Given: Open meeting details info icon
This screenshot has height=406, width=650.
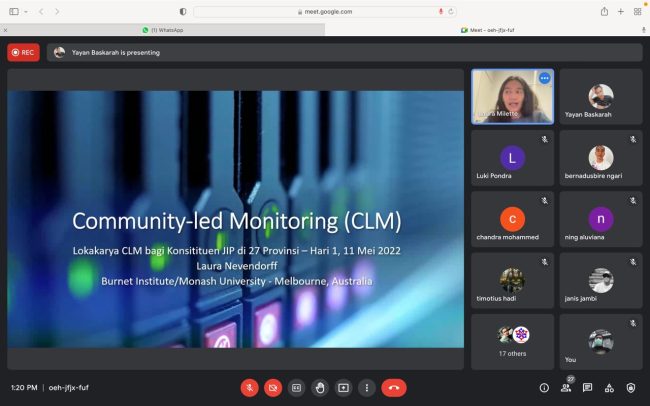Looking at the screenshot, I should 544,387.
